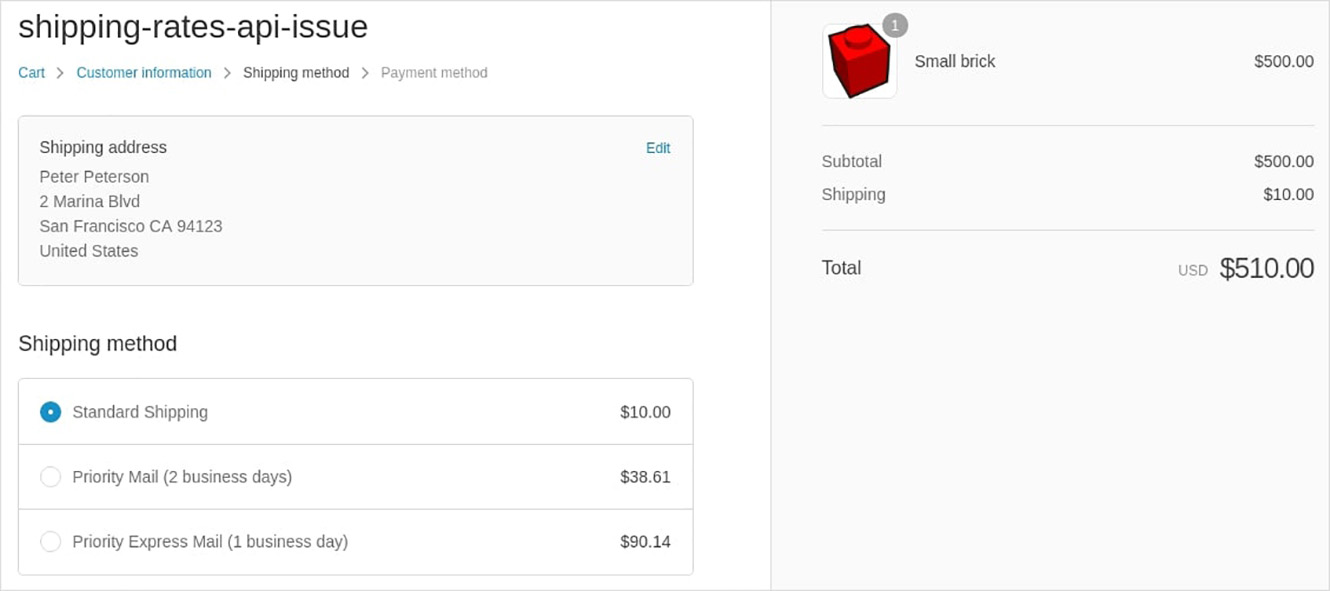Screen dimensions: 1330x591
Task: Click the quantity badge on the brick image
Action: click(895, 25)
